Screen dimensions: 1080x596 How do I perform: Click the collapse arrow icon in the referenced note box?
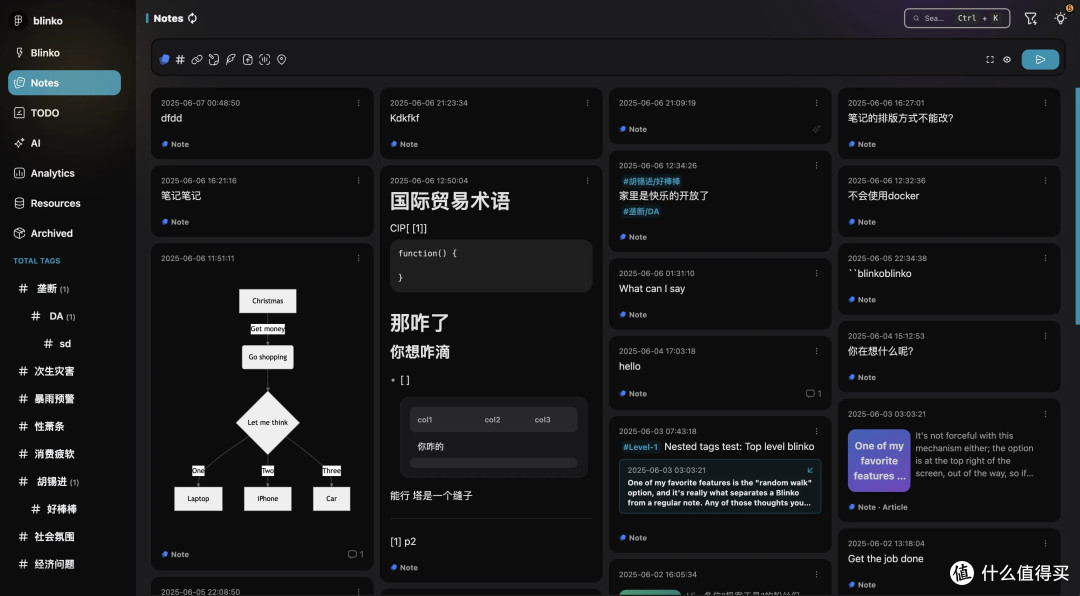click(810, 470)
